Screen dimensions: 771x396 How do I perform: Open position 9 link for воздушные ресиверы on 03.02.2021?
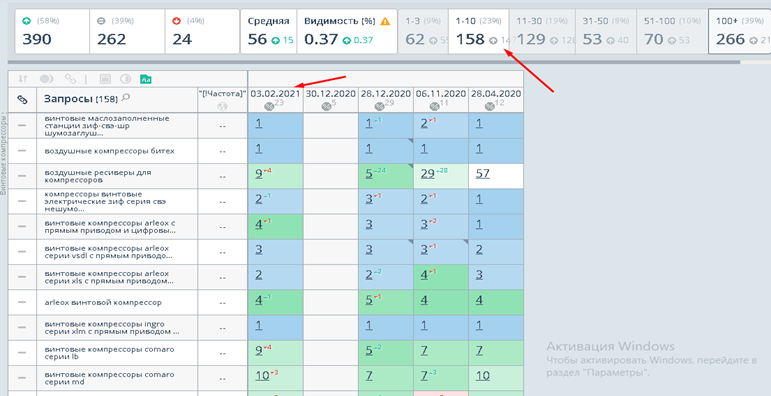tap(259, 174)
